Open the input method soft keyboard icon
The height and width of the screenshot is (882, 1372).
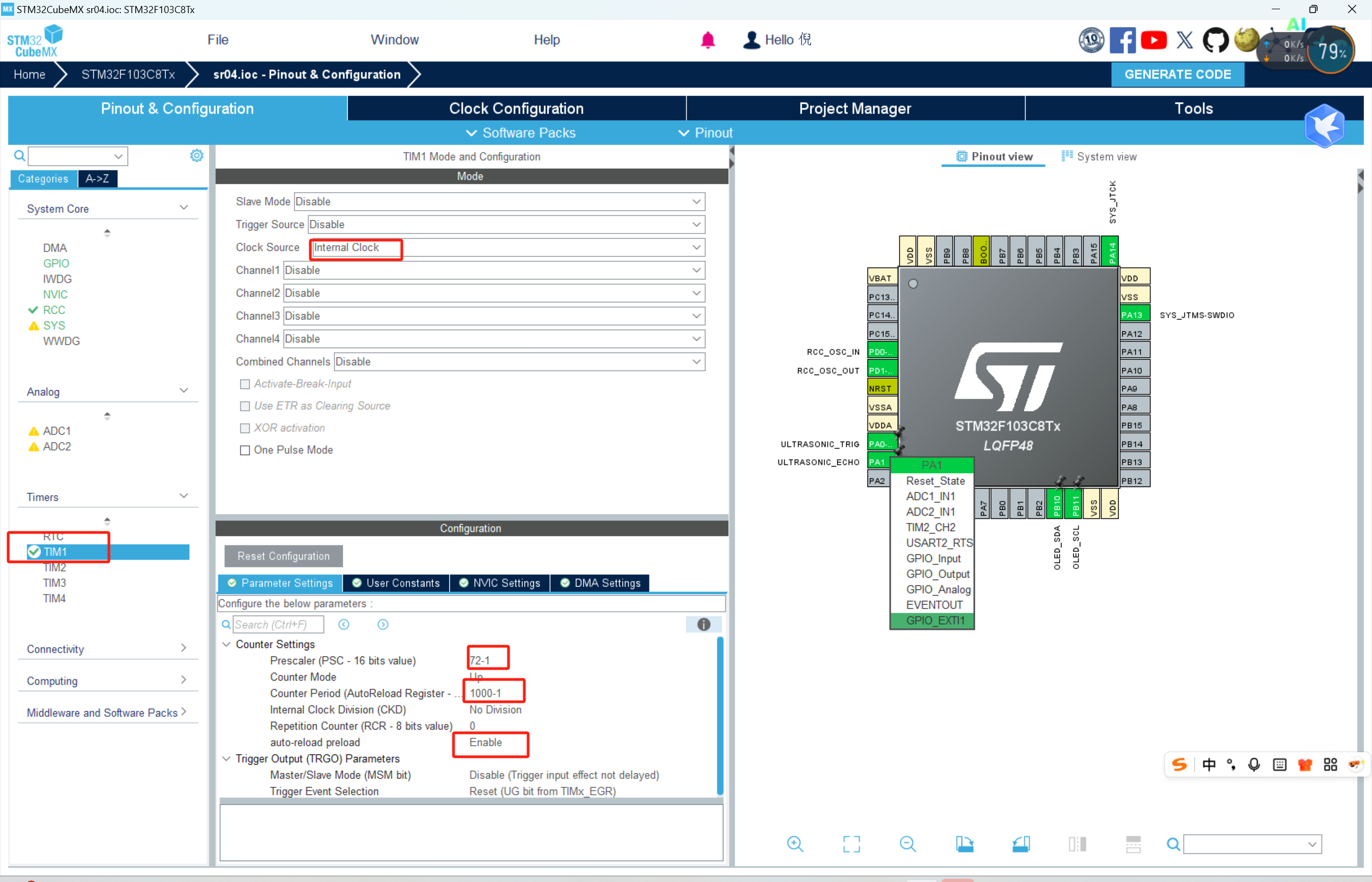pyautogui.click(x=1280, y=764)
